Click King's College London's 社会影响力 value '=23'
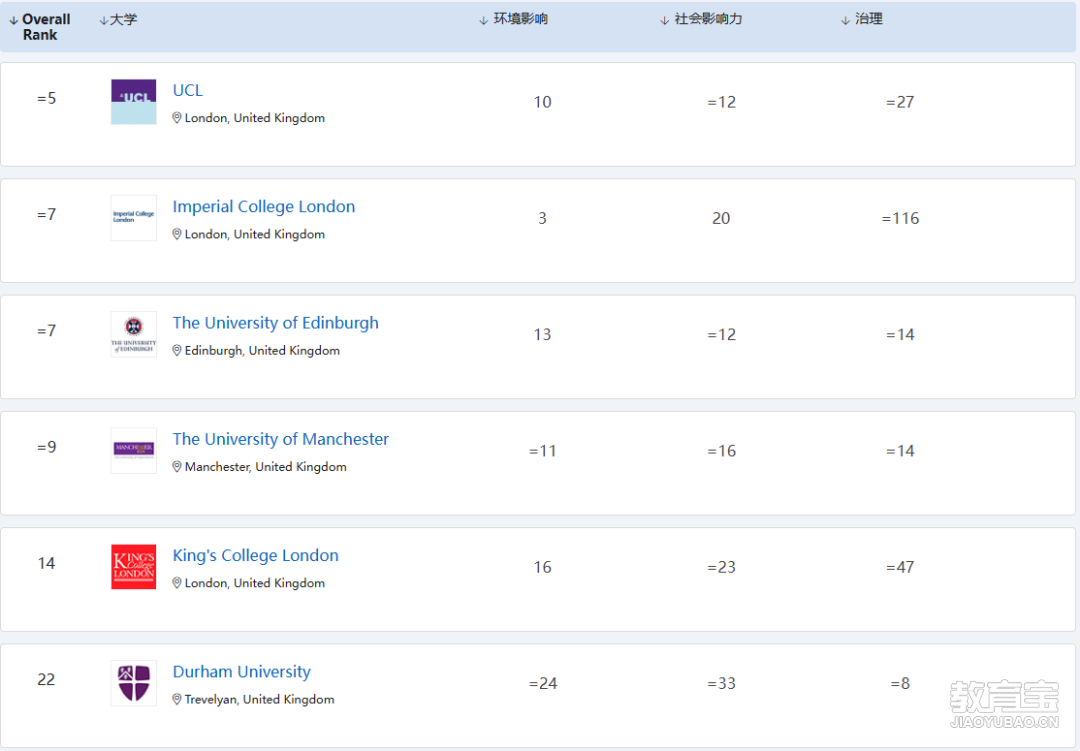Image resolution: width=1080 pixels, height=751 pixels. tap(721, 568)
